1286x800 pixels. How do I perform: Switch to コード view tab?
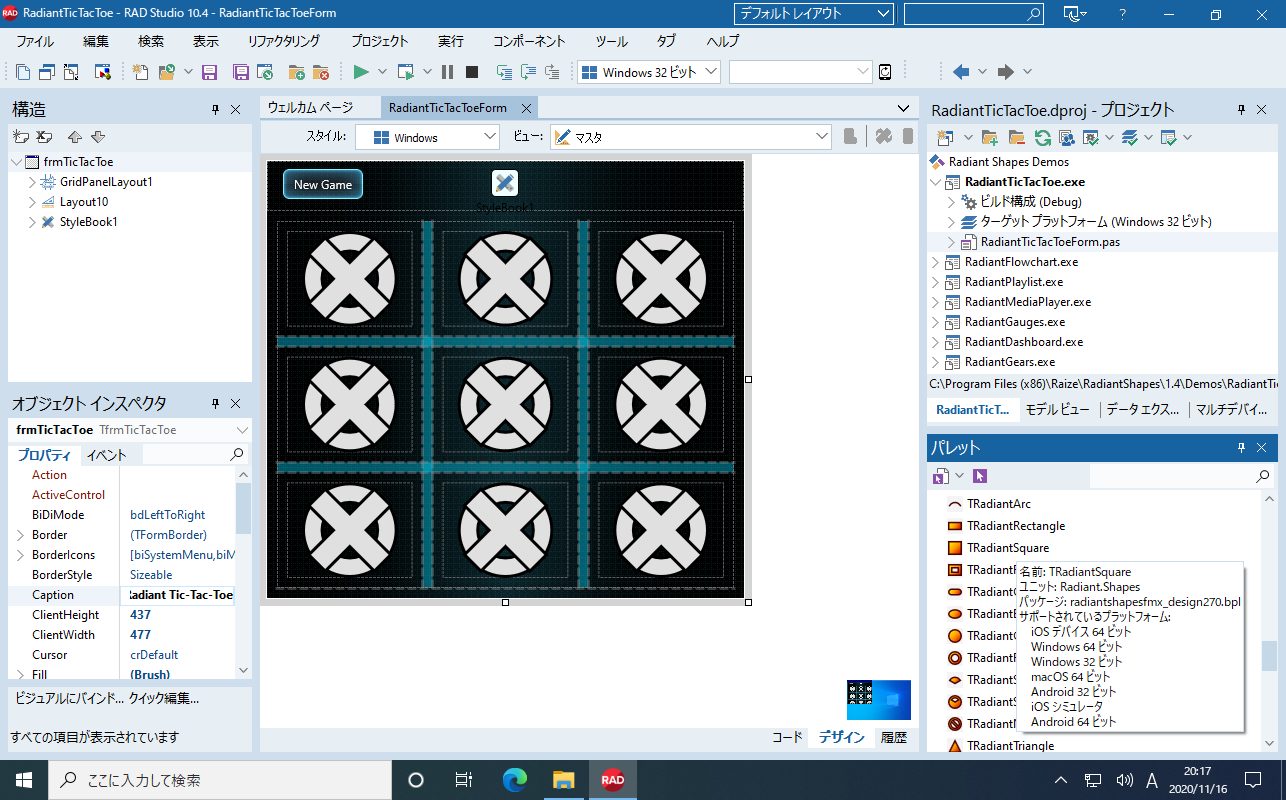(787, 738)
